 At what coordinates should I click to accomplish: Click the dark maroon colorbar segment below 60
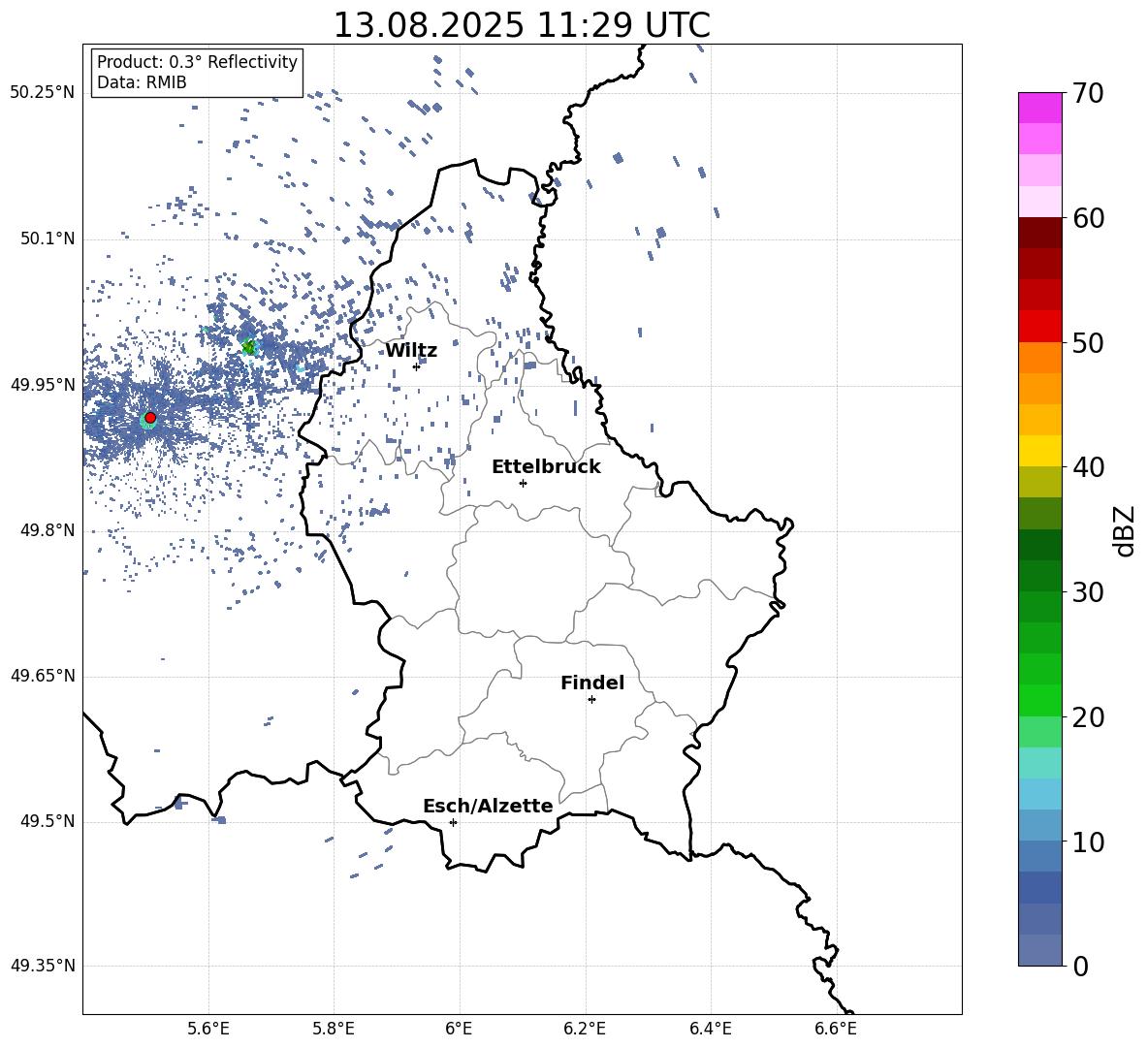pos(1040,234)
